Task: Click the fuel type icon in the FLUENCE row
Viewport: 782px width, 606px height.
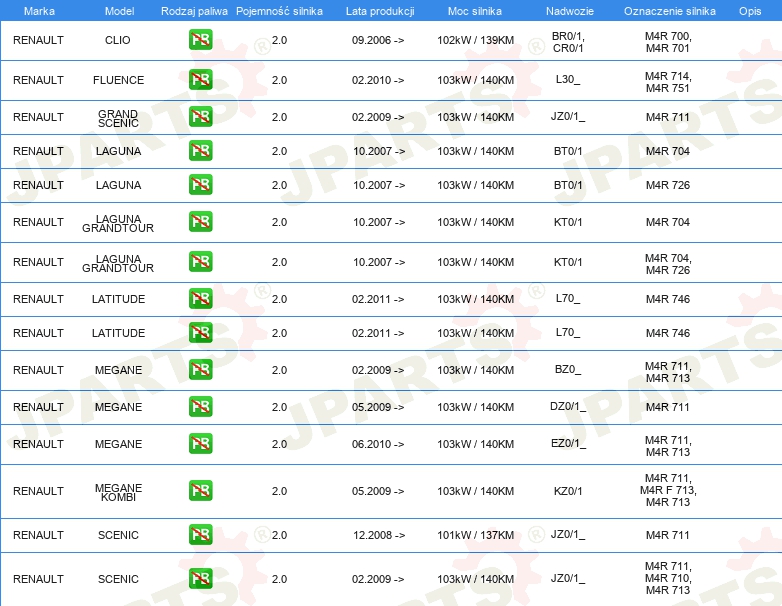Action: click(x=200, y=80)
